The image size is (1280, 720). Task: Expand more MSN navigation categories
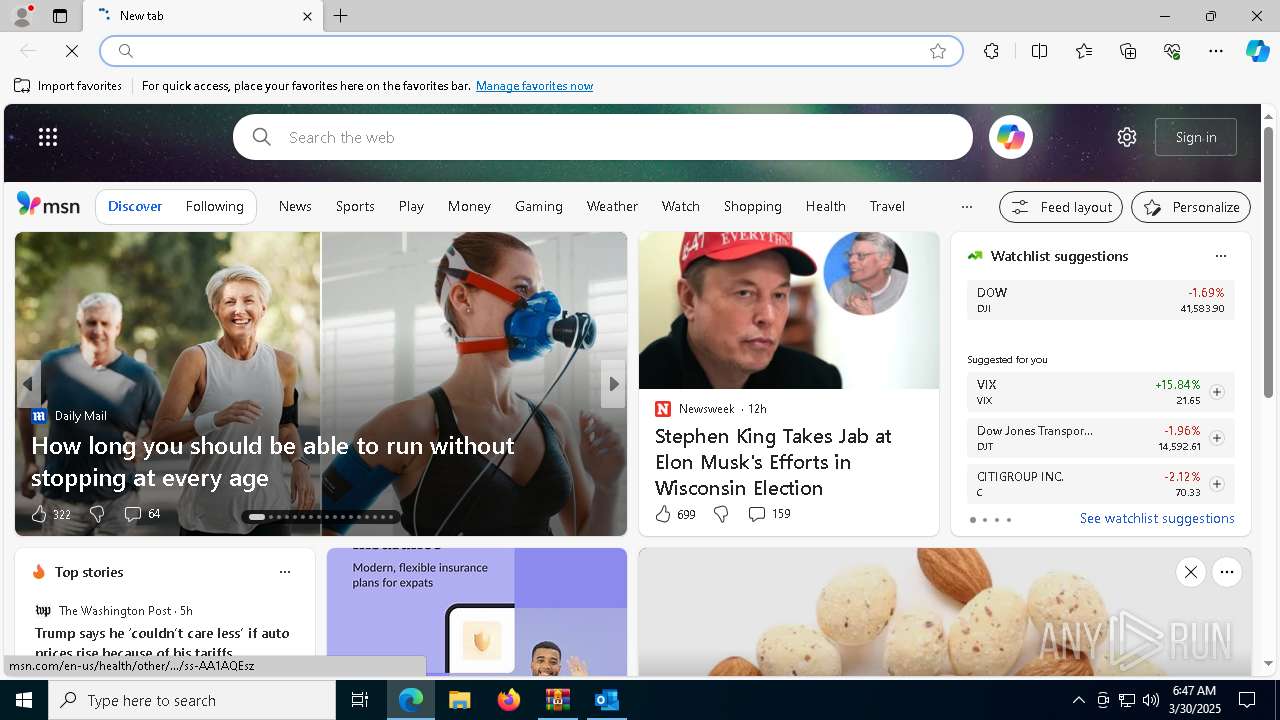click(966, 206)
